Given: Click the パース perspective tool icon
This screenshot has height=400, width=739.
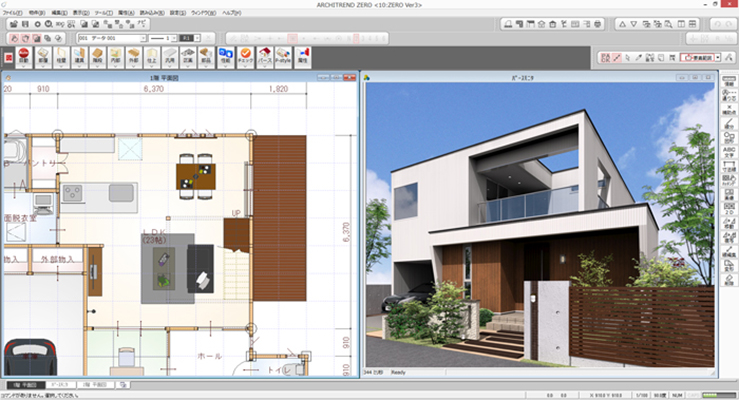Looking at the screenshot, I should (265, 57).
